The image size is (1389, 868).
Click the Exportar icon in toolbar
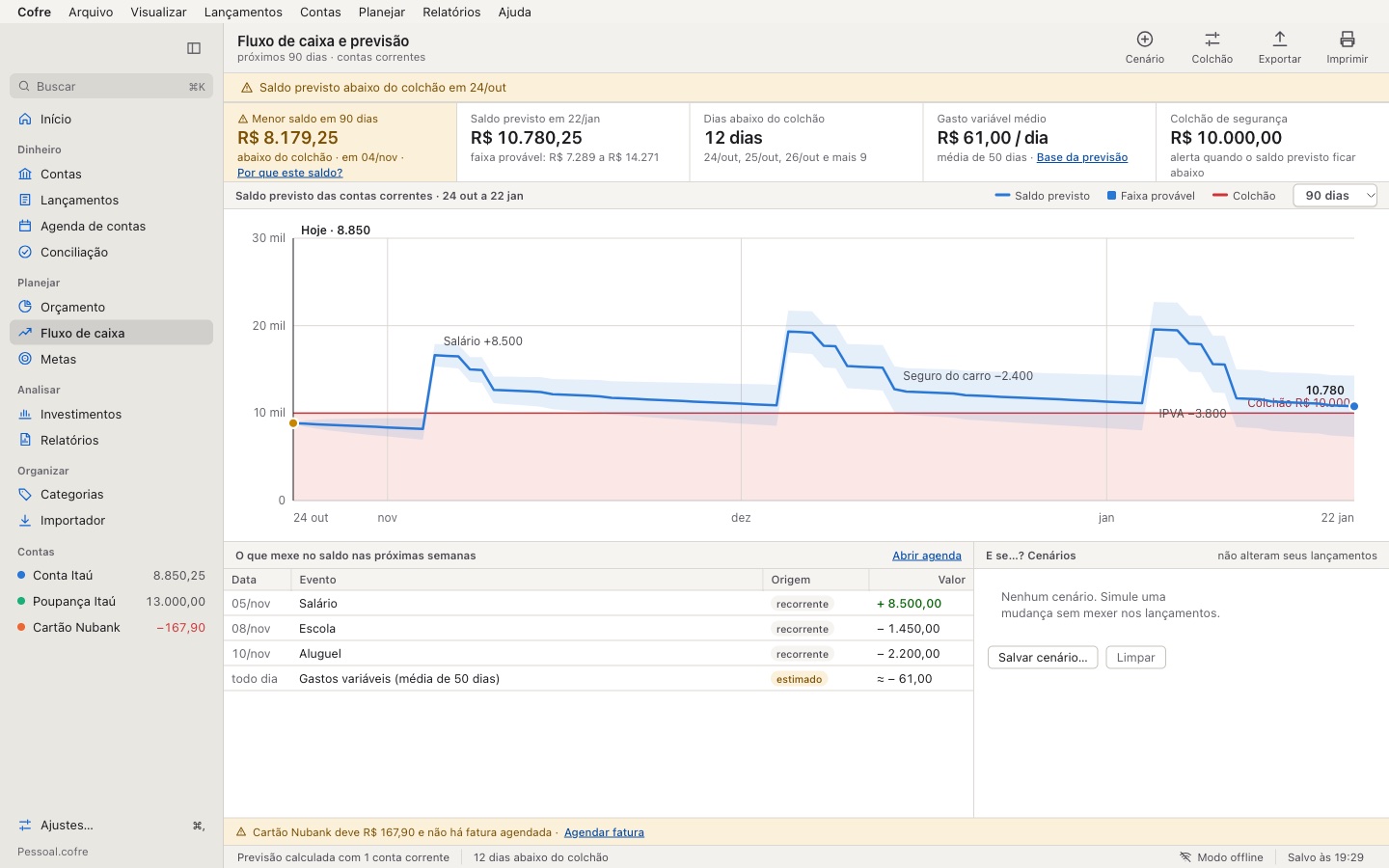click(1279, 40)
